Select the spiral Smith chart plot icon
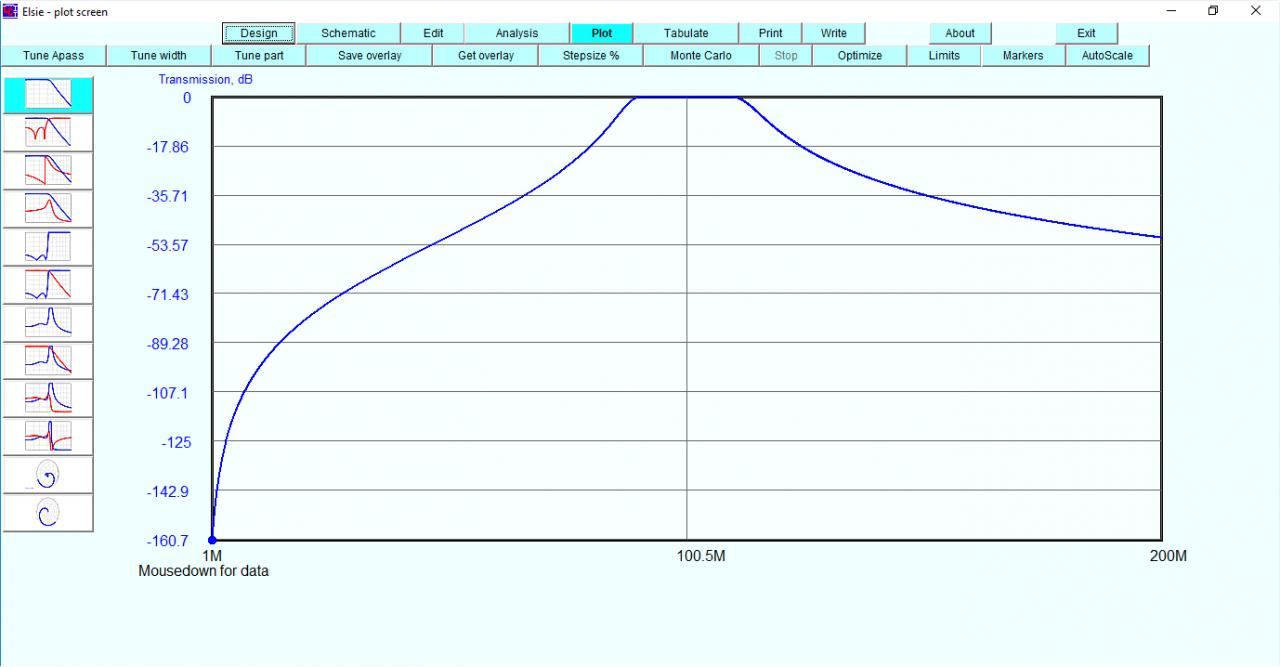Image resolution: width=1280 pixels, height=667 pixels. [49, 475]
